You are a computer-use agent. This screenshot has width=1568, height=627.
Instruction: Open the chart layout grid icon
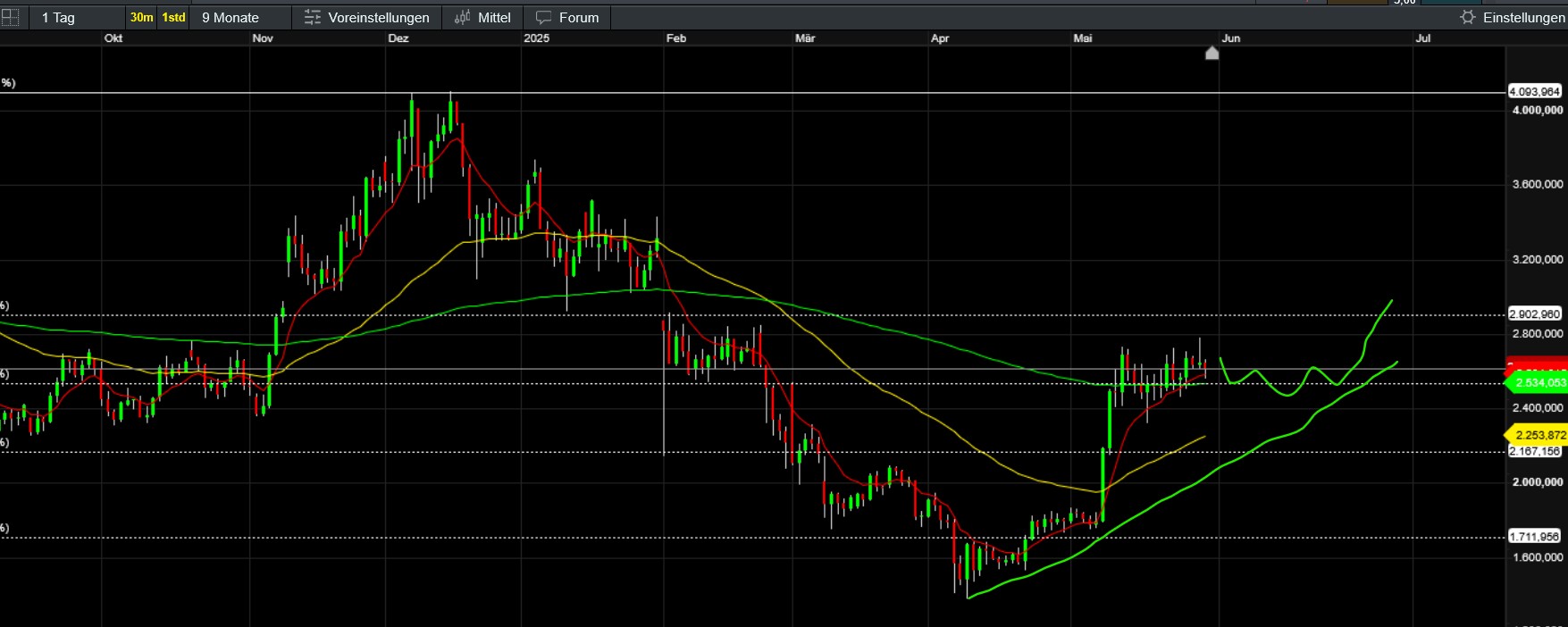click(x=10, y=17)
